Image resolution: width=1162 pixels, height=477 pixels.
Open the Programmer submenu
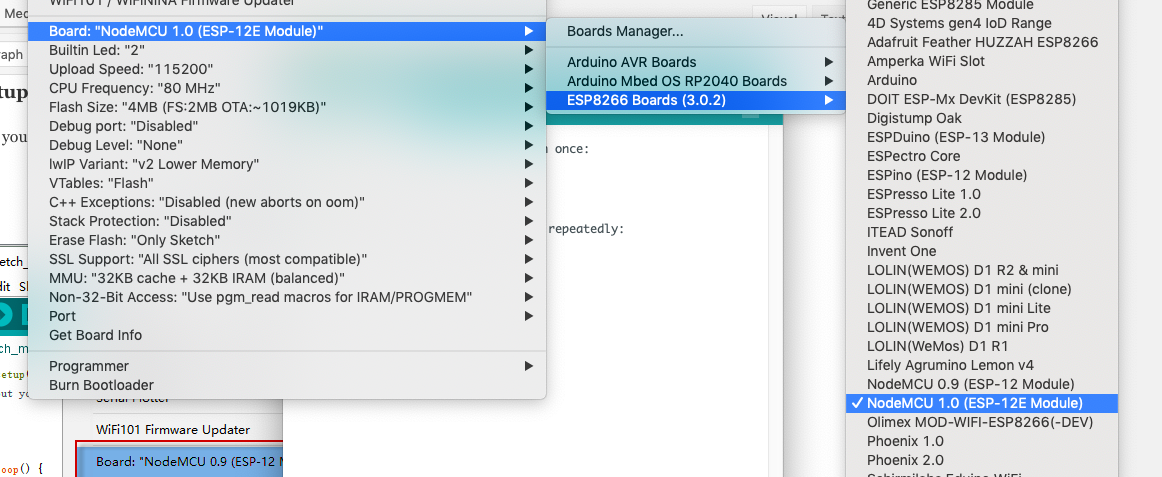(x=287, y=366)
